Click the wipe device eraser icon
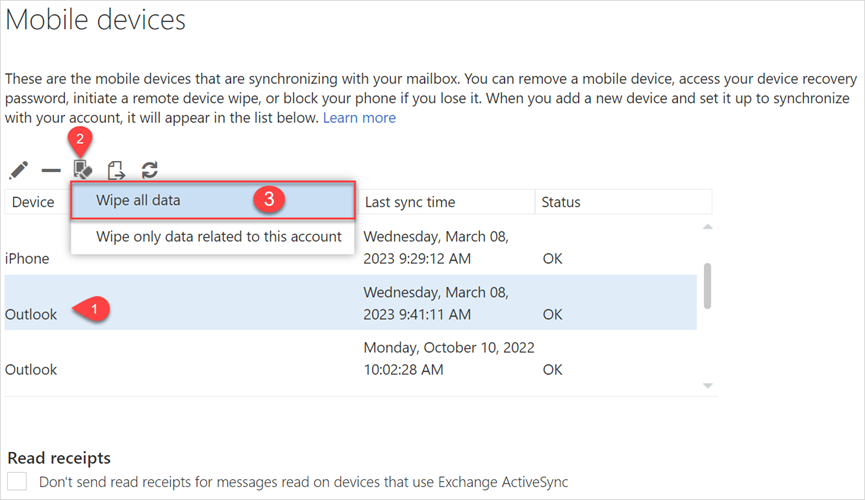The image size is (865, 500). pos(82,170)
